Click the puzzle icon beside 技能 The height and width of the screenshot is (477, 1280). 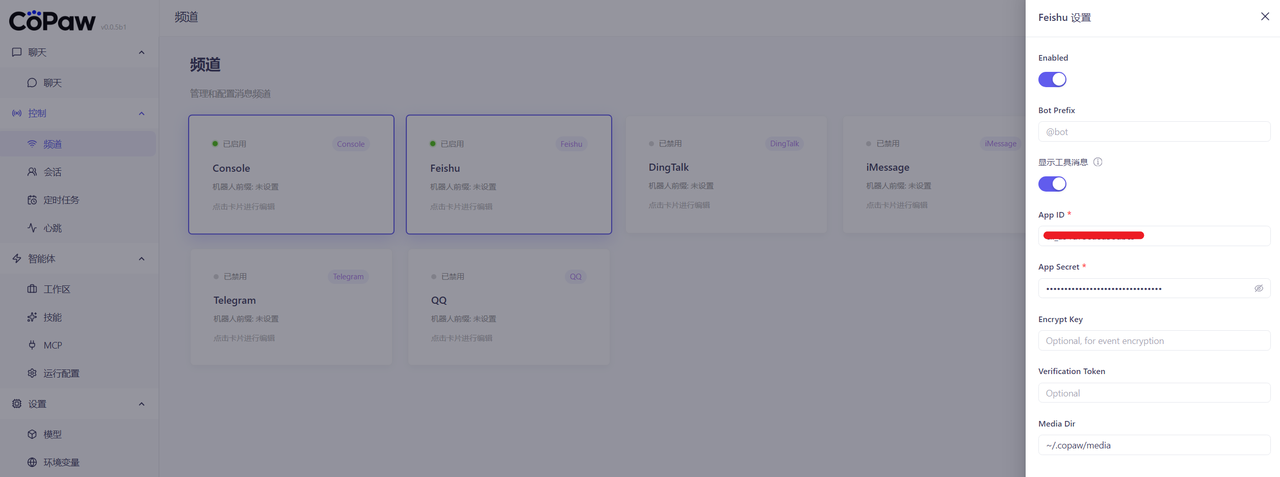point(32,317)
